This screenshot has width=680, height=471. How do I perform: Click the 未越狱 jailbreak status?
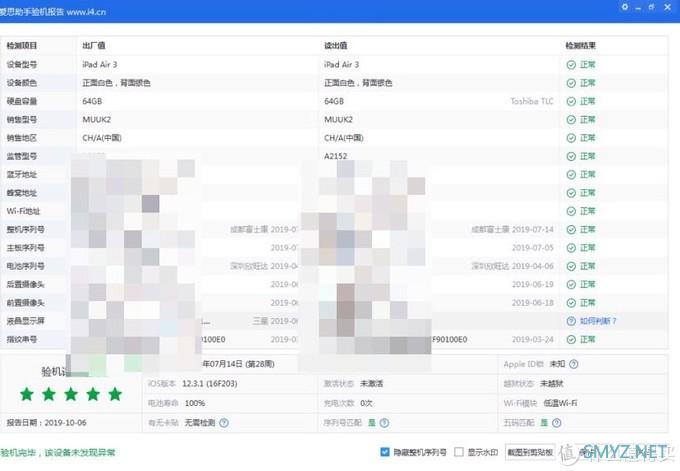click(552, 383)
